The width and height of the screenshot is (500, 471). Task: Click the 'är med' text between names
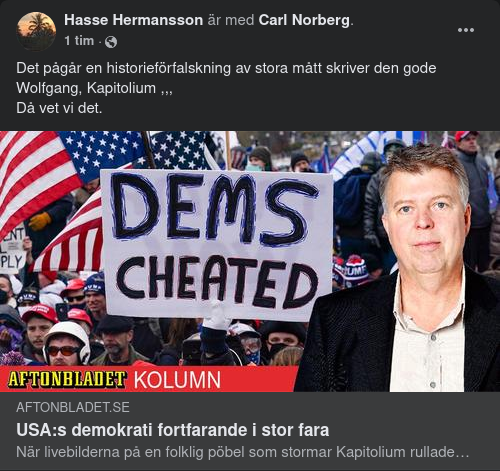[231, 20]
